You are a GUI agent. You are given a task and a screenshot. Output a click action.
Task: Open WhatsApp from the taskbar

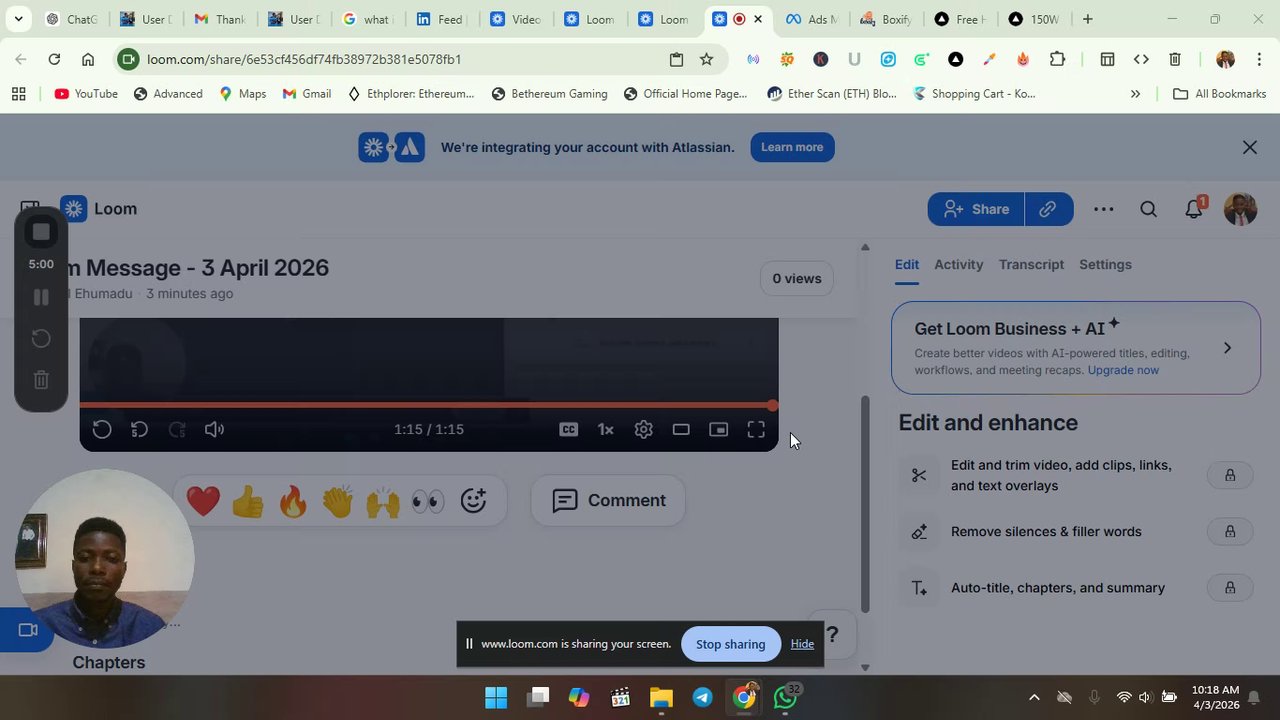tap(786, 697)
